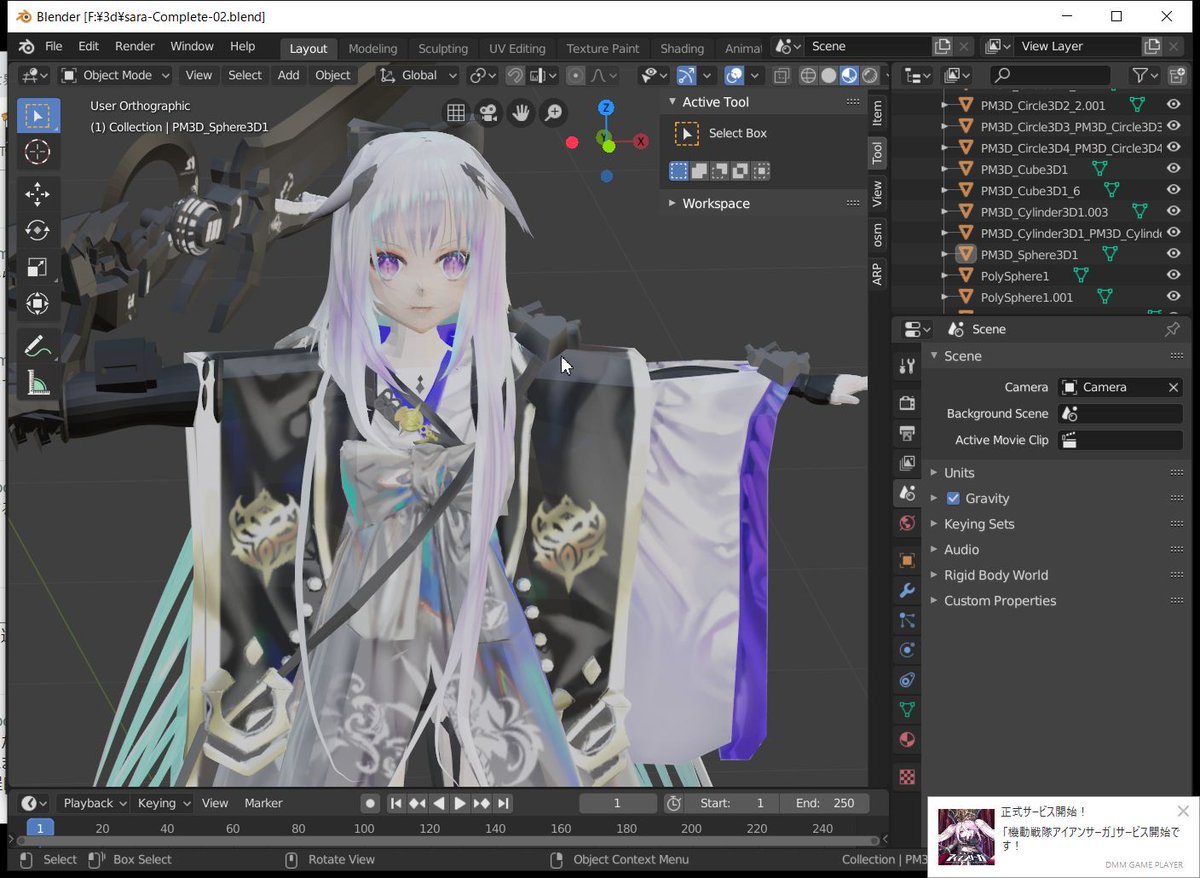Switch to the Shading workspace tab
Screen dimensions: 1200x878
coord(682,48)
